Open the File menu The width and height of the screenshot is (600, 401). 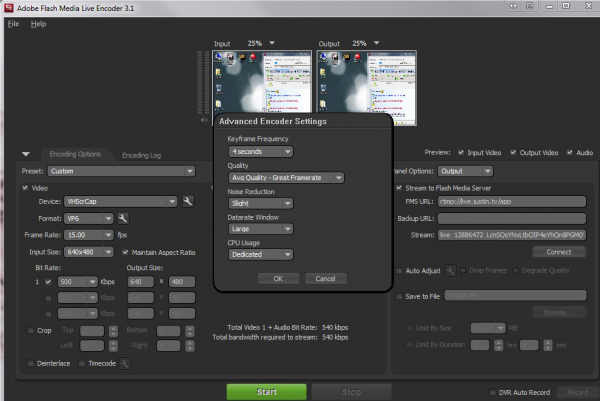click(14, 23)
